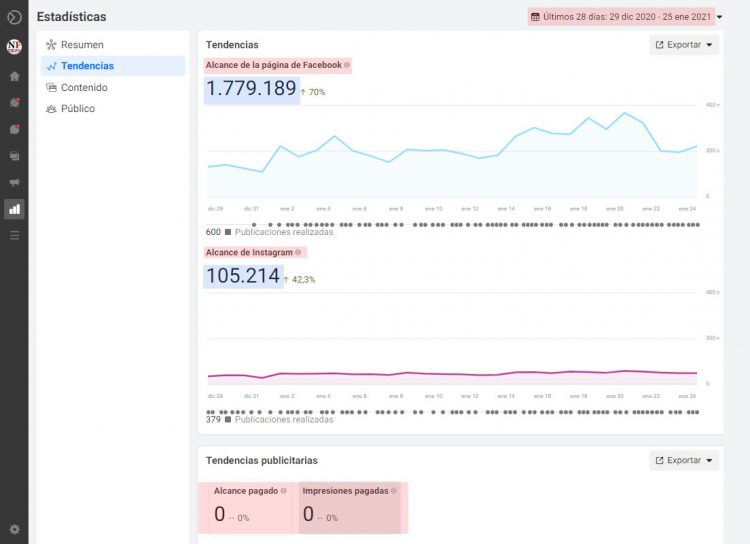
Task: Select the bar chart statistics icon
Action: 14,209
